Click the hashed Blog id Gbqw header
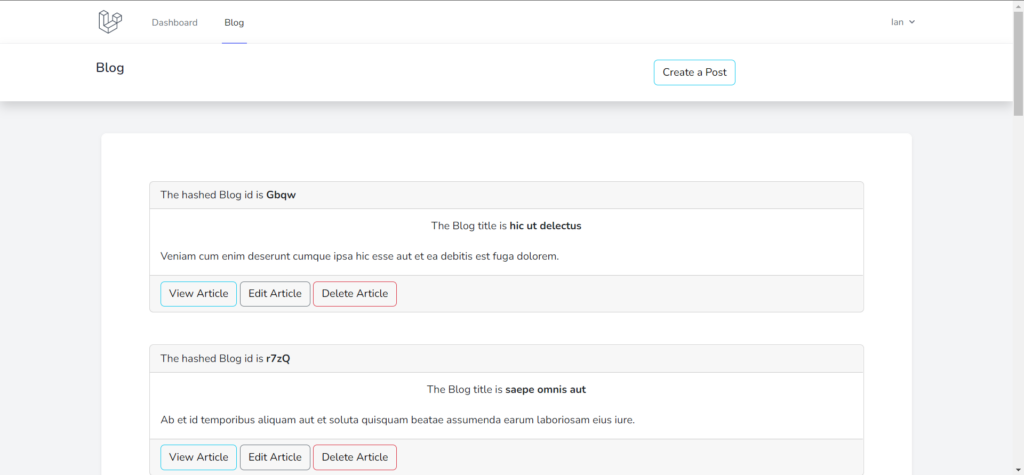This screenshot has height=475, width=1024. (506, 195)
